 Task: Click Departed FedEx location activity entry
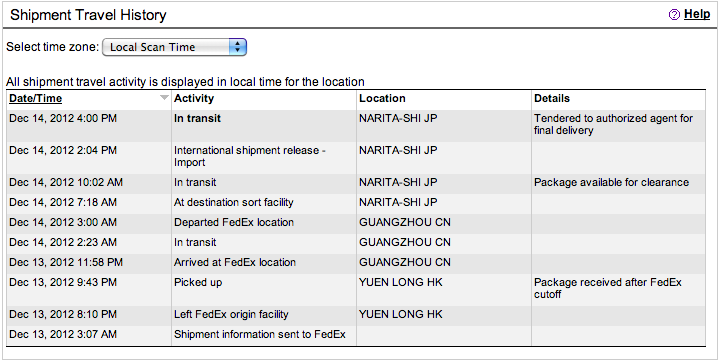click(233, 222)
